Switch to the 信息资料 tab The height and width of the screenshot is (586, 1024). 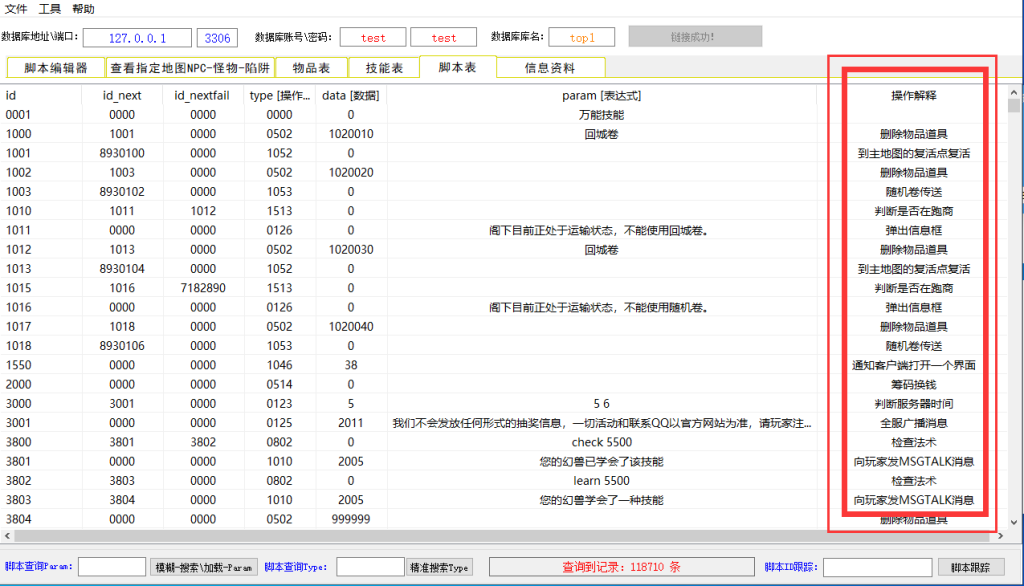[x=551, y=68]
